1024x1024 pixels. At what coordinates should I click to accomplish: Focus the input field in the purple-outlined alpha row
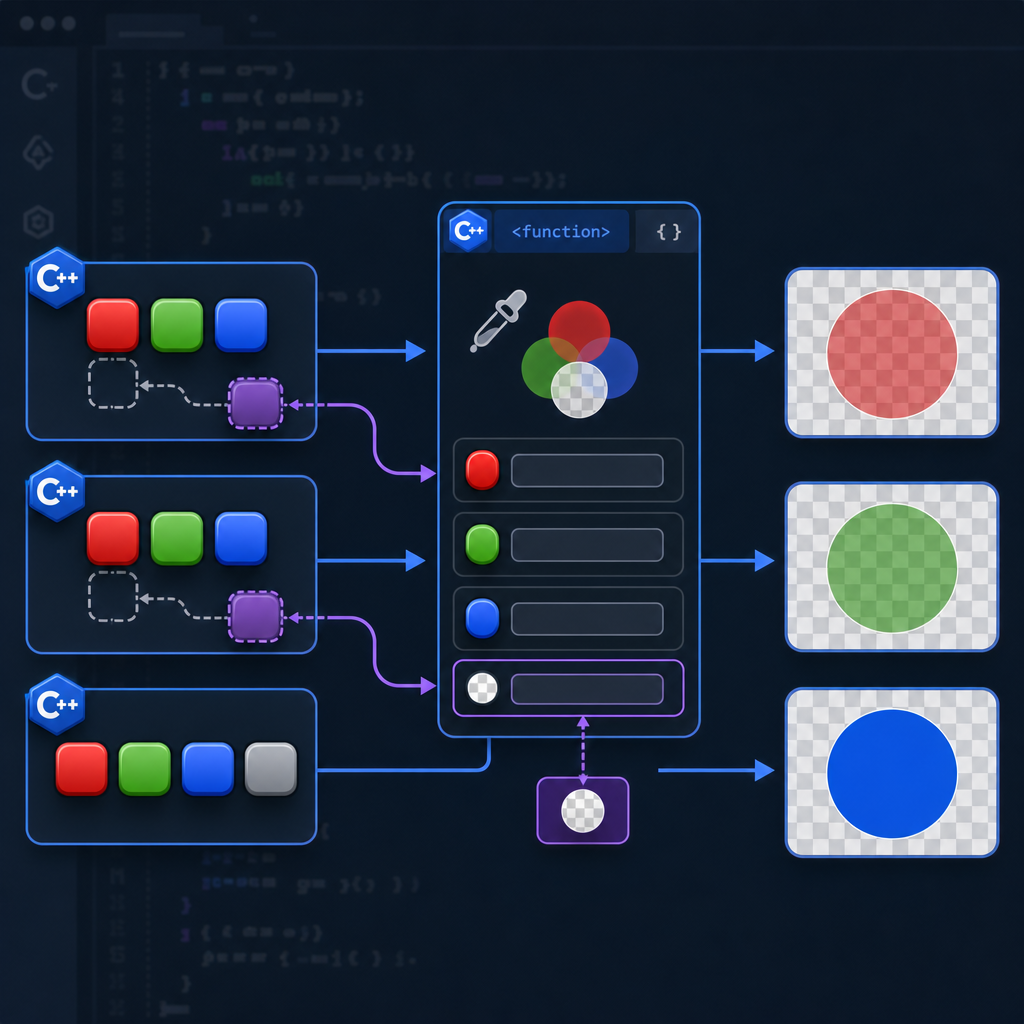pyautogui.click(x=587, y=689)
